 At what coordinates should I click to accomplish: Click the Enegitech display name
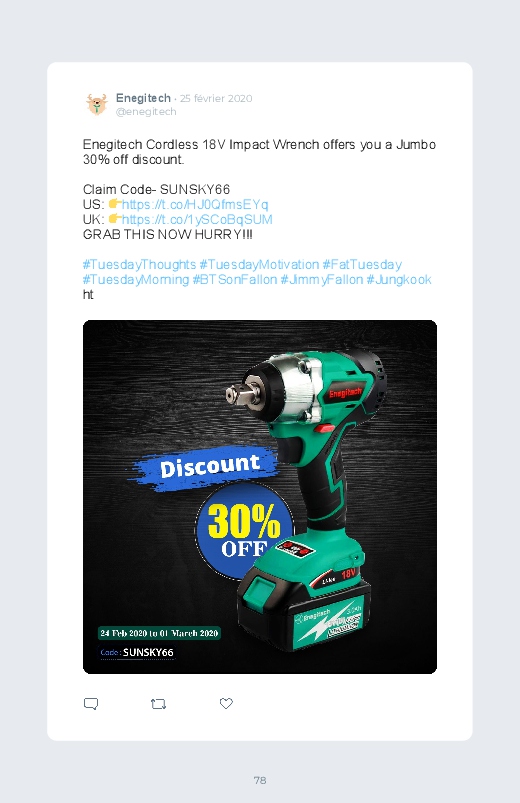(x=143, y=98)
